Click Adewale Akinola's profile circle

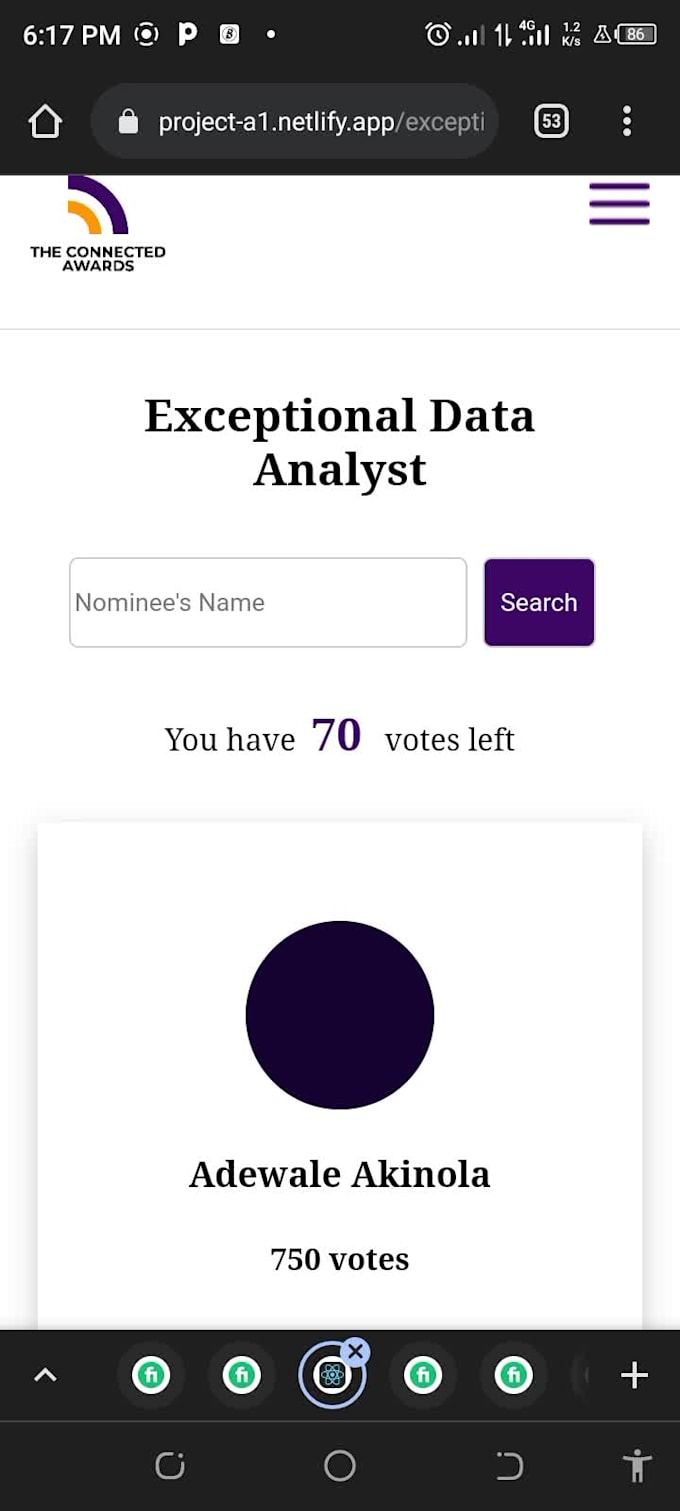(340, 1014)
